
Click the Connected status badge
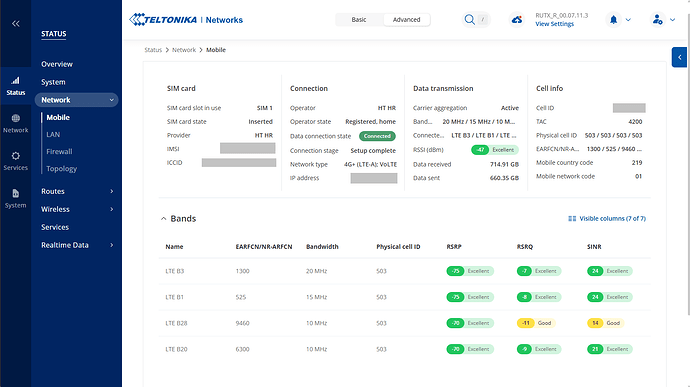(377, 136)
